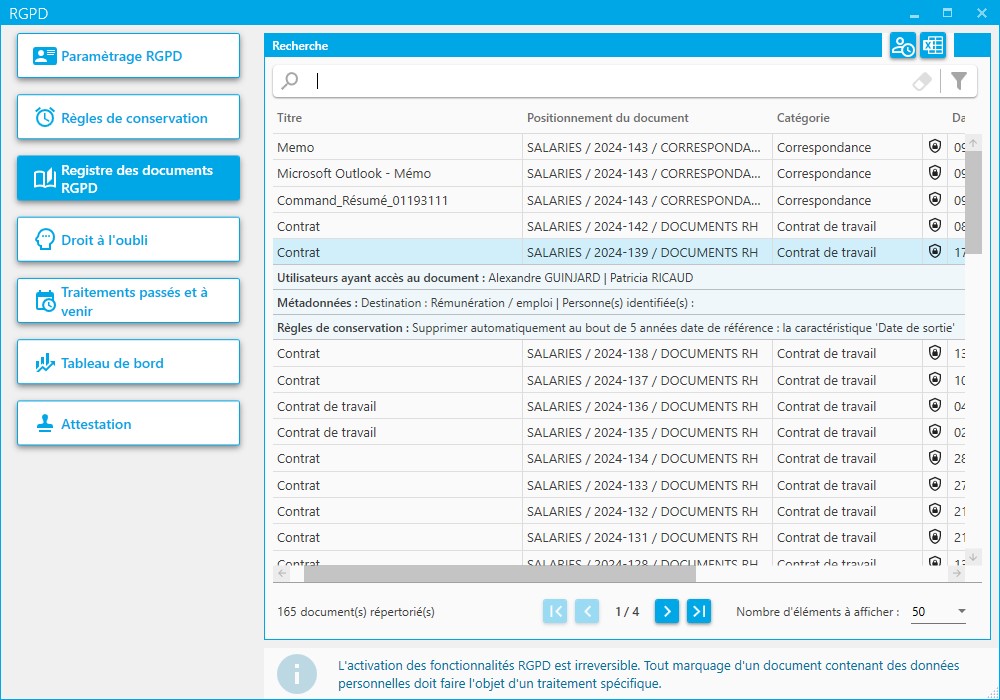Click the shield icon on Command_Résumé_01193111 row
1000x700 pixels.
[x=935, y=200]
